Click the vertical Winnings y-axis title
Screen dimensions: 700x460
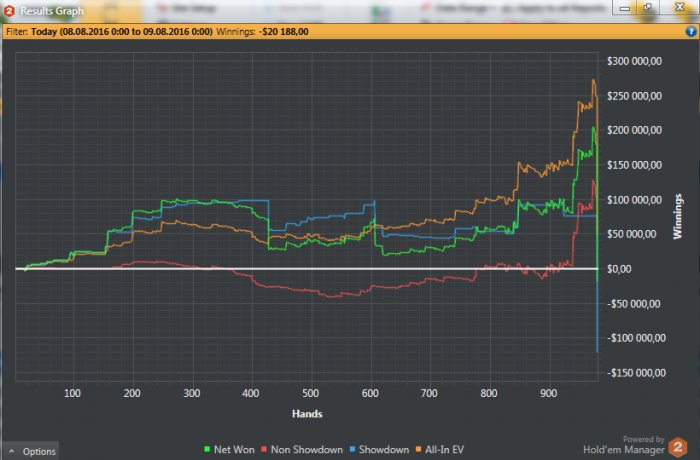click(x=677, y=217)
